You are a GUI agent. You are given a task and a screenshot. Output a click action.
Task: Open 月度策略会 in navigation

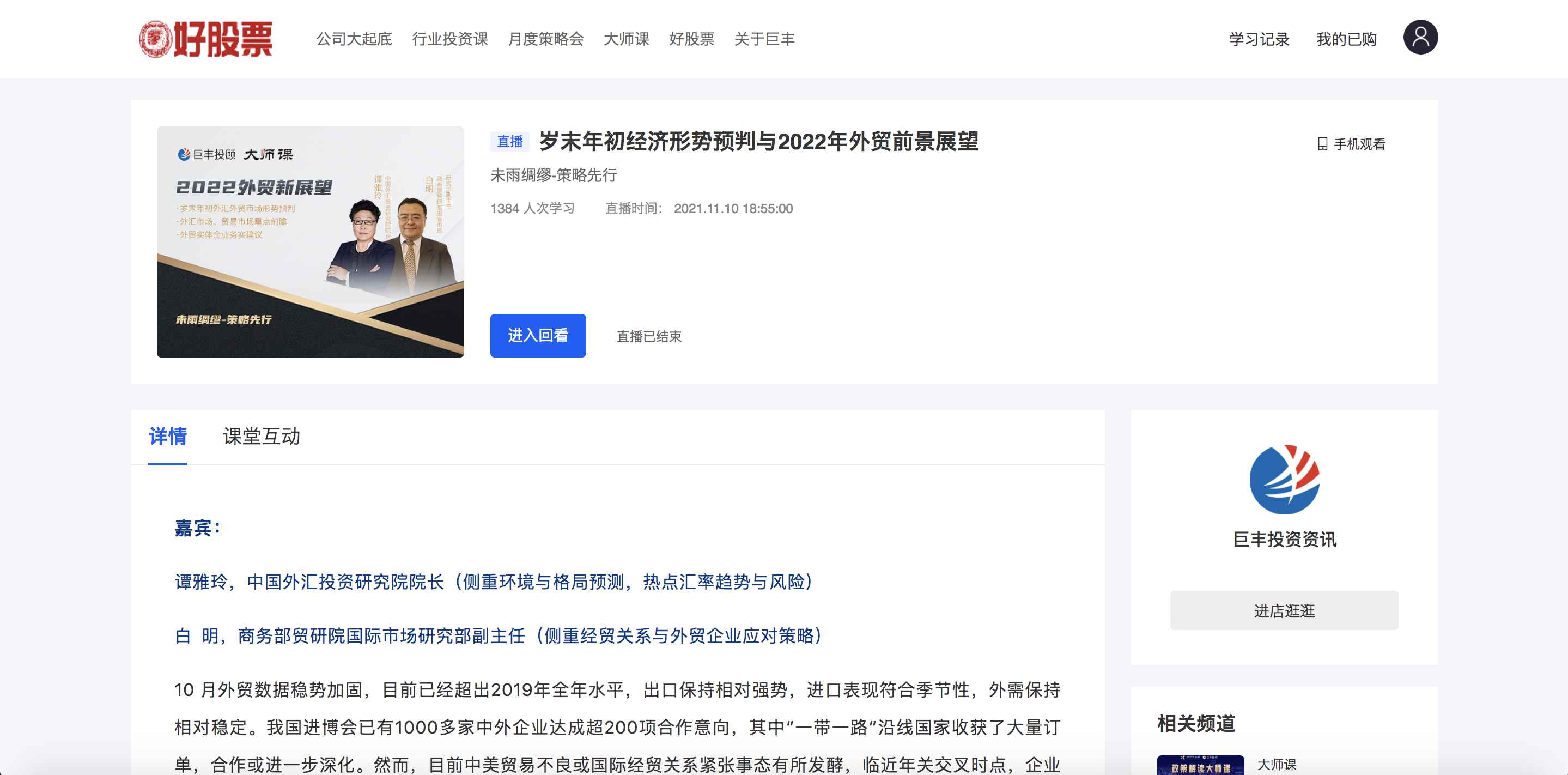pyautogui.click(x=545, y=39)
